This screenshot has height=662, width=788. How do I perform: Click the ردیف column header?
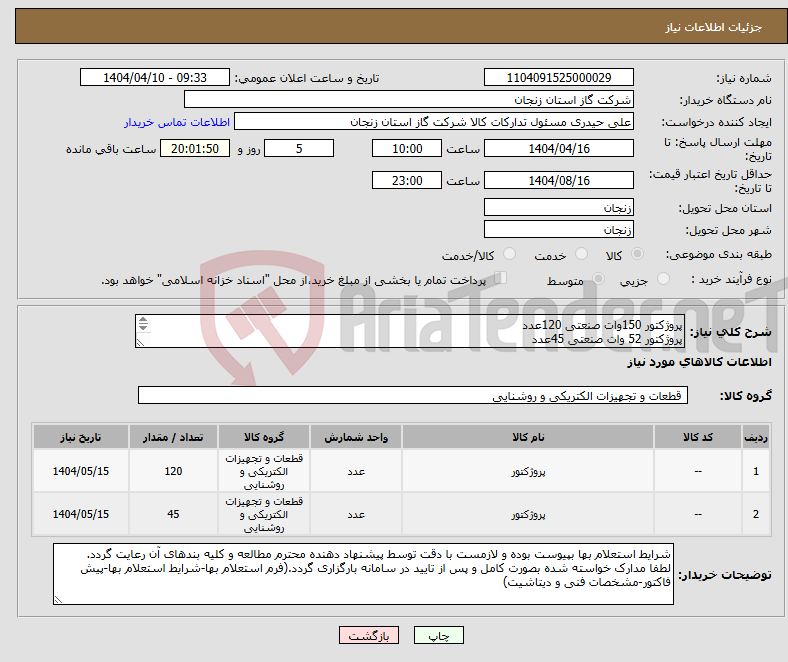click(x=755, y=437)
